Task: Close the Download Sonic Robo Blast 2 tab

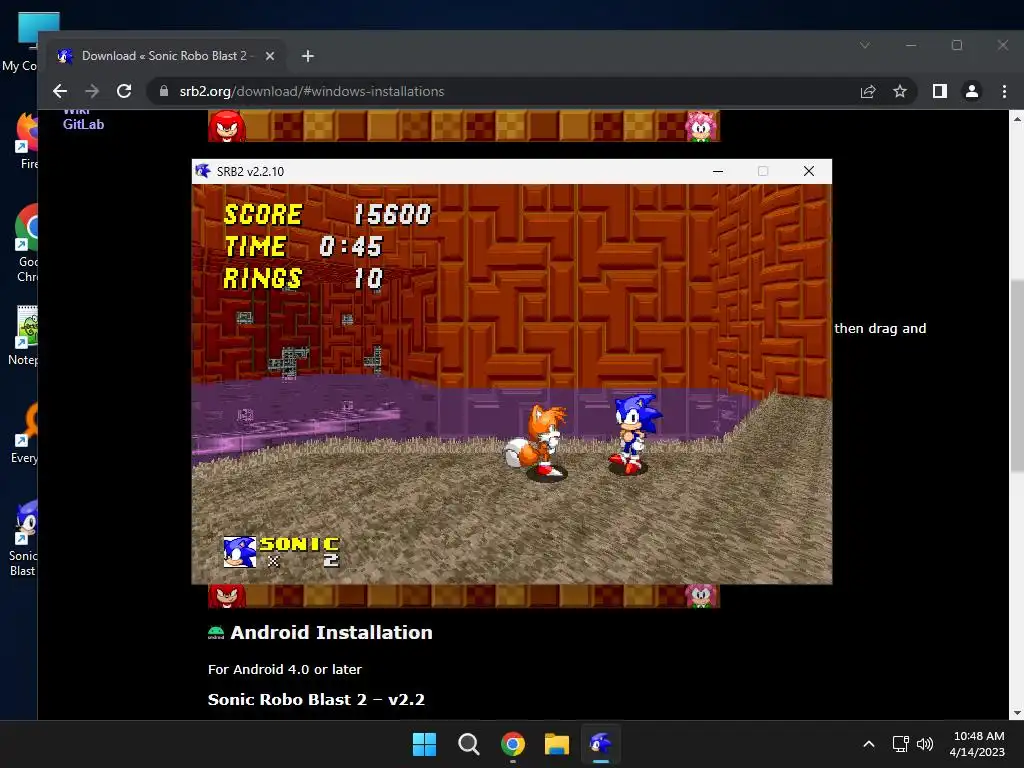Action: [270, 56]
